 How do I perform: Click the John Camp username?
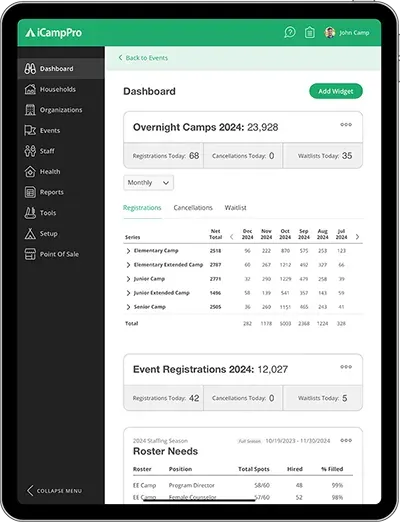click(x=354, y=33)
